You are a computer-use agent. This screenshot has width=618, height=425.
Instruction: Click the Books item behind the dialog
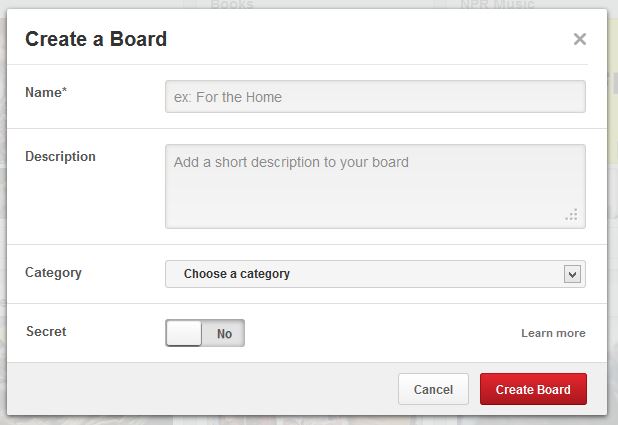coord(232,4)
